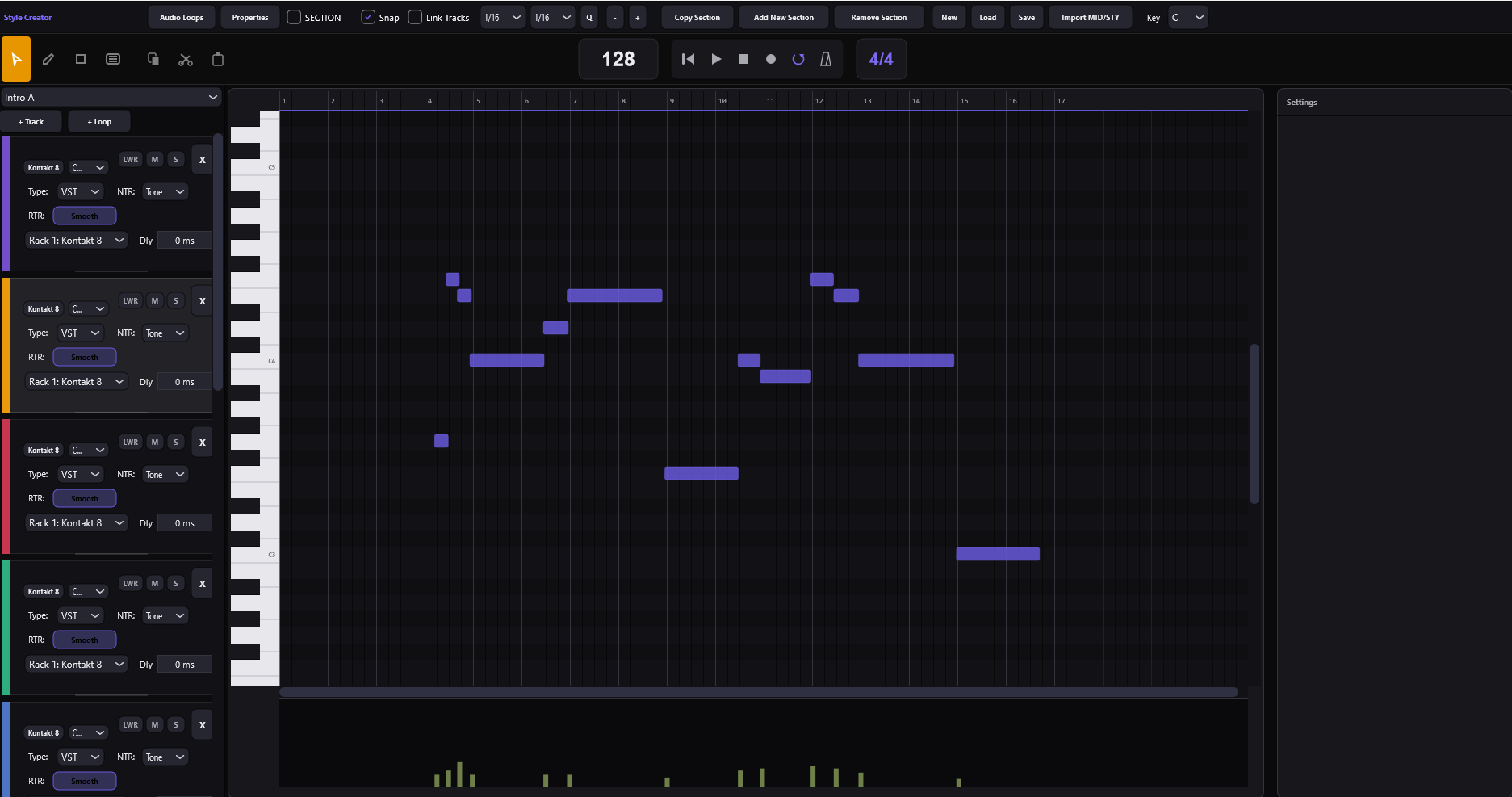The height and width of the screenshot is (797, 1512).
Task: Toggle the metronome icon
Action: click(826, 59)
